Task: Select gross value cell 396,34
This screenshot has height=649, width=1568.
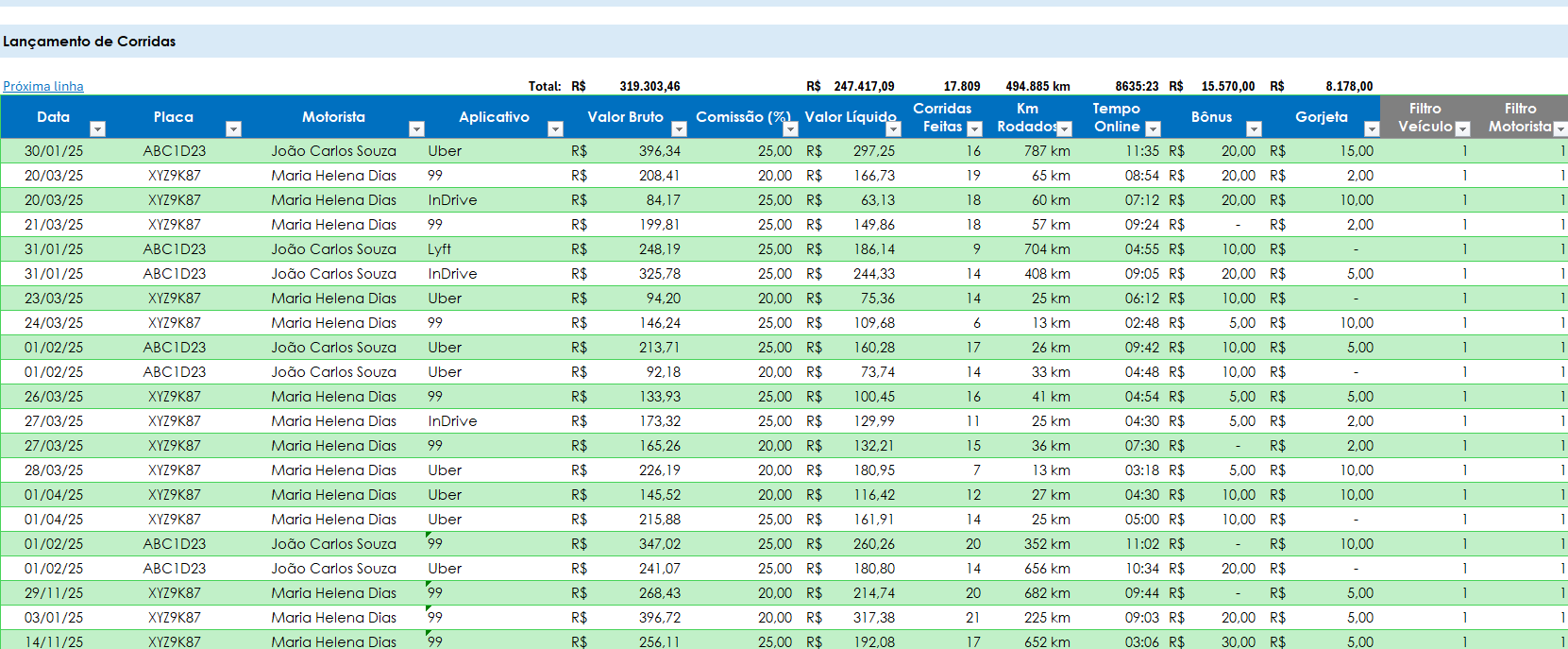Action: [659, 151]
